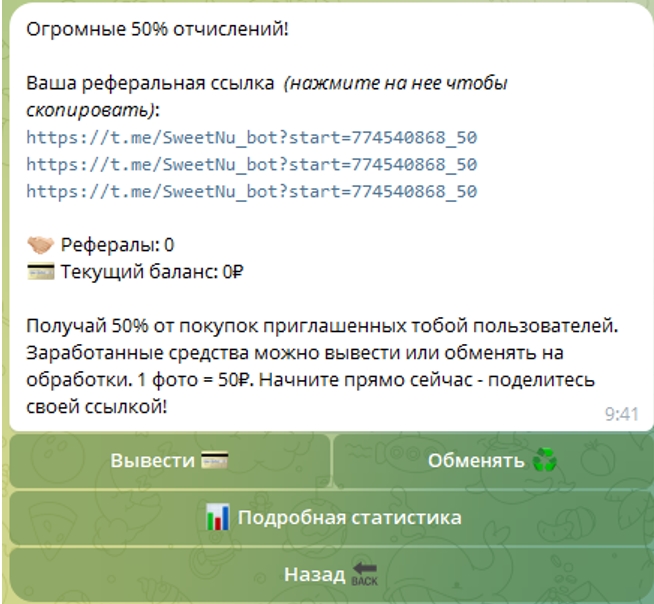
Task: Go back with the Назад button
Action: click(x=332, y=574)
